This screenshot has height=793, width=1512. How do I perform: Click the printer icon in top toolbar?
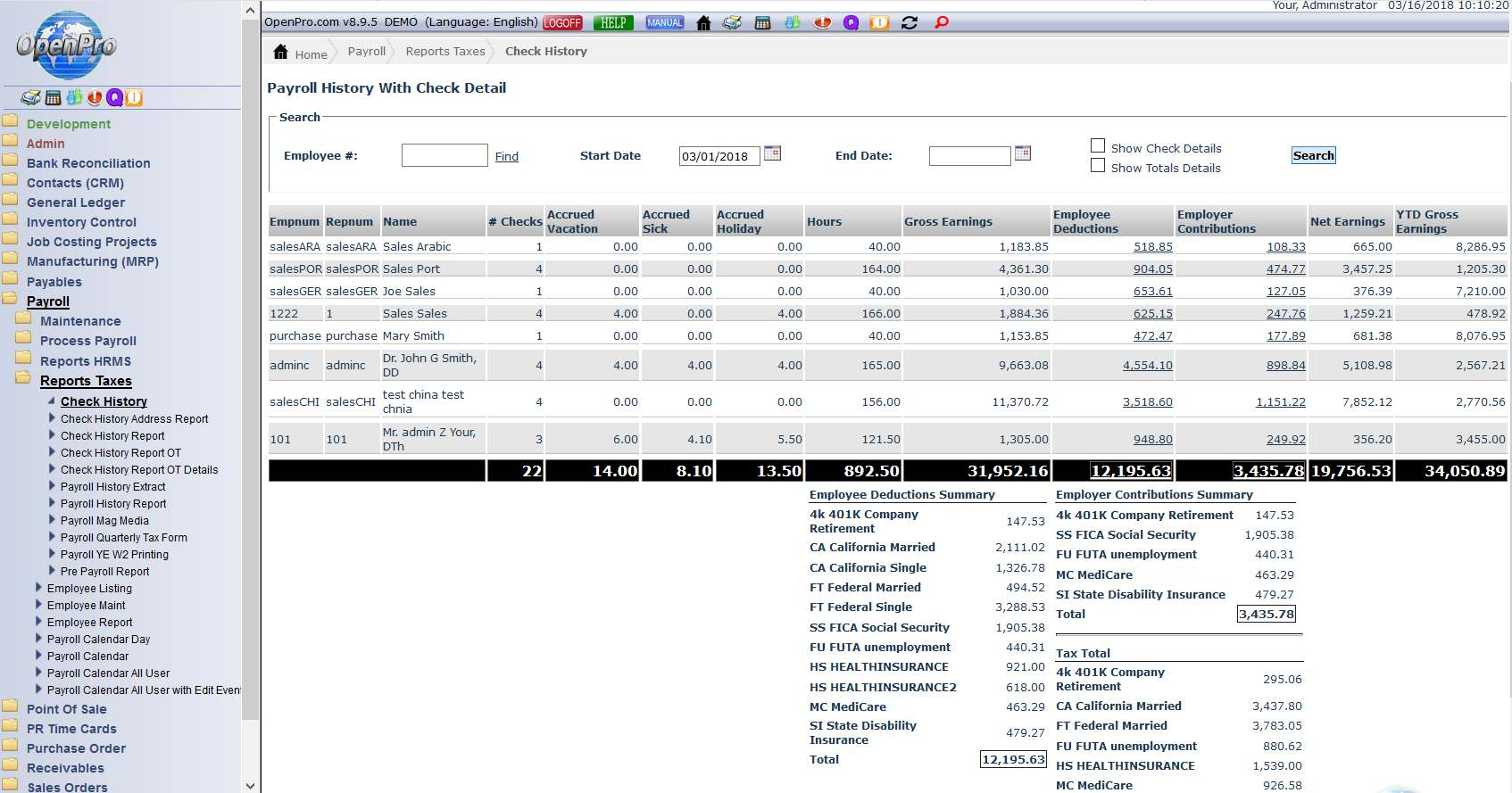coord(732,23)
